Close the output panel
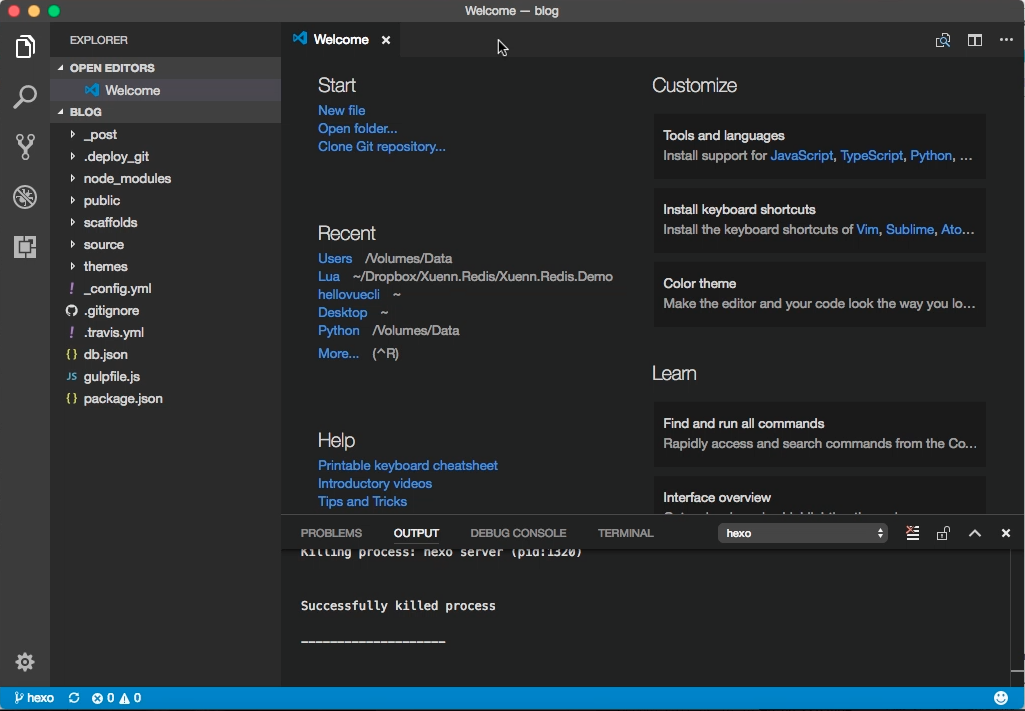Image resolution: width=1025 pixels, height=711 pixels. (1006, 533)
